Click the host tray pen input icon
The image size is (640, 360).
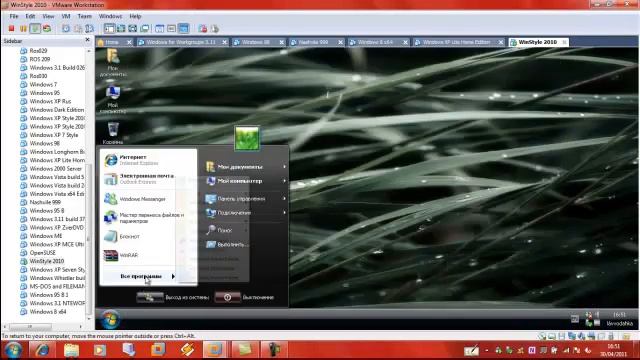471,350
